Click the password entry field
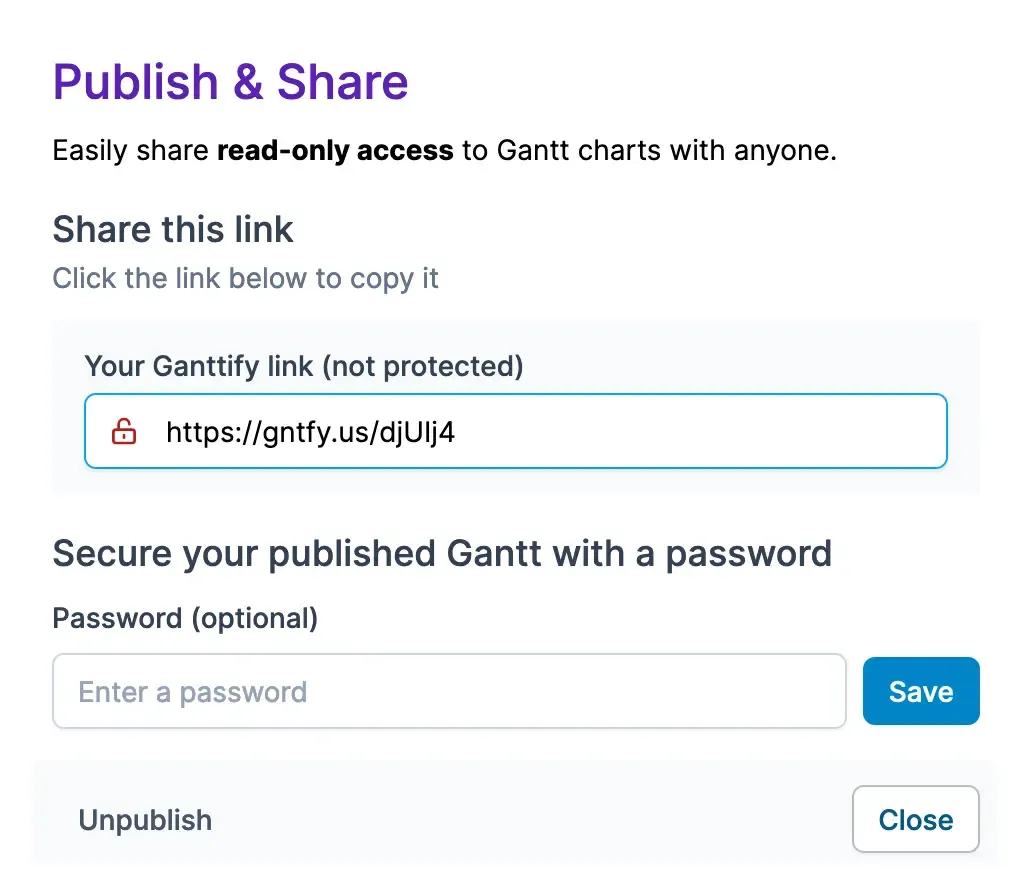Viewport: 1030px width, 896px height. [450, 691]
